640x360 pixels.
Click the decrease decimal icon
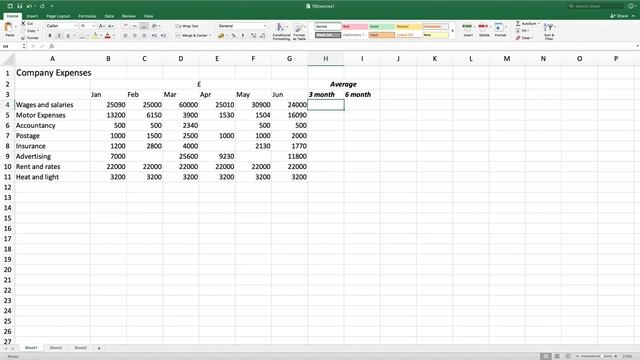coord(263,36)
